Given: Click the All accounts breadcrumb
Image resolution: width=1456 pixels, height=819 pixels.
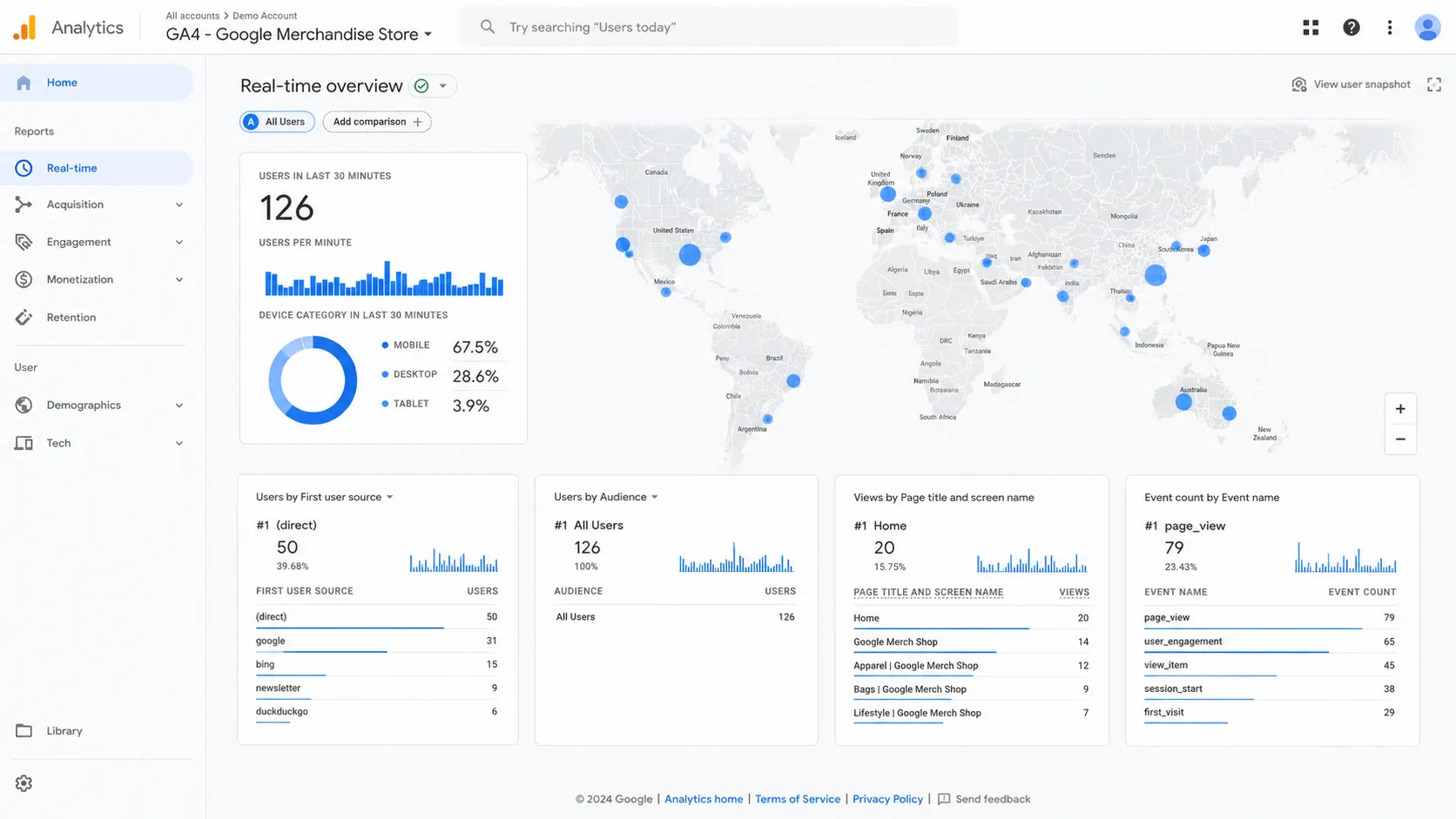Looking at the screenshot, I should click(x=192, y=16).
